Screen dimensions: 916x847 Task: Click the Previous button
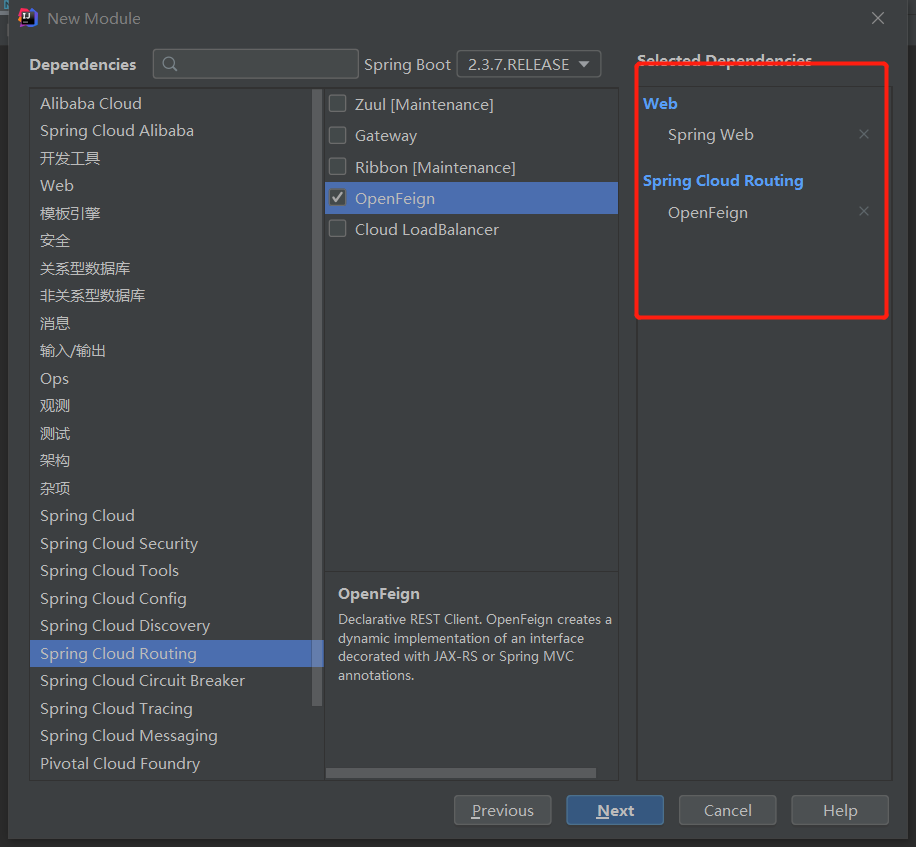pyautogui.click(x=502, y=810)
